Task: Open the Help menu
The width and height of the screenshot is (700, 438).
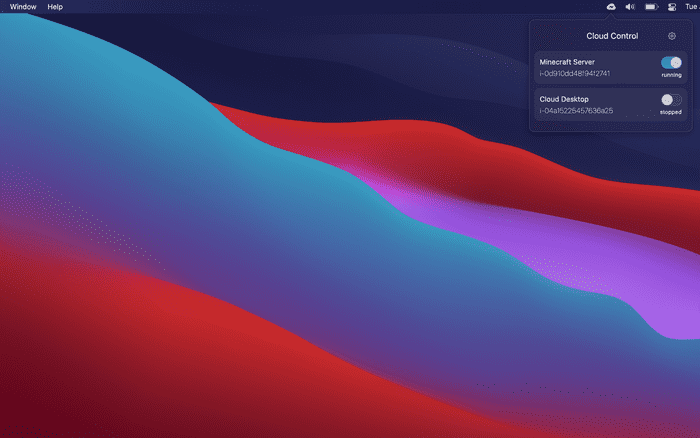Action: pyautogui.click(x=55, y=7)
